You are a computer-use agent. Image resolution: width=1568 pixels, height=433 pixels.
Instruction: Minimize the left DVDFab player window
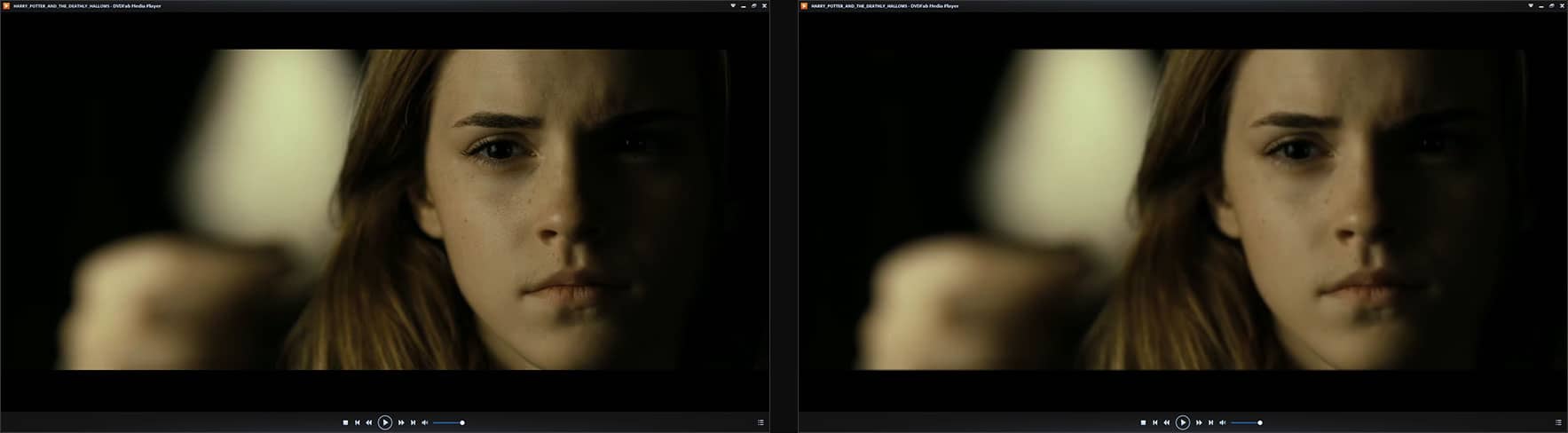pyautogui.click(x=743, y=6)
